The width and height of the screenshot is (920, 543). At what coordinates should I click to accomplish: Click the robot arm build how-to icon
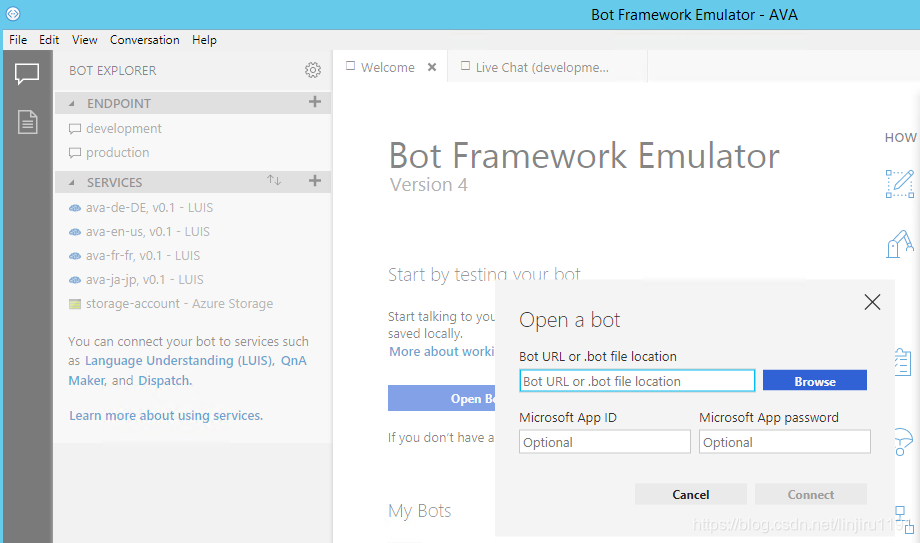pos(900,243)
